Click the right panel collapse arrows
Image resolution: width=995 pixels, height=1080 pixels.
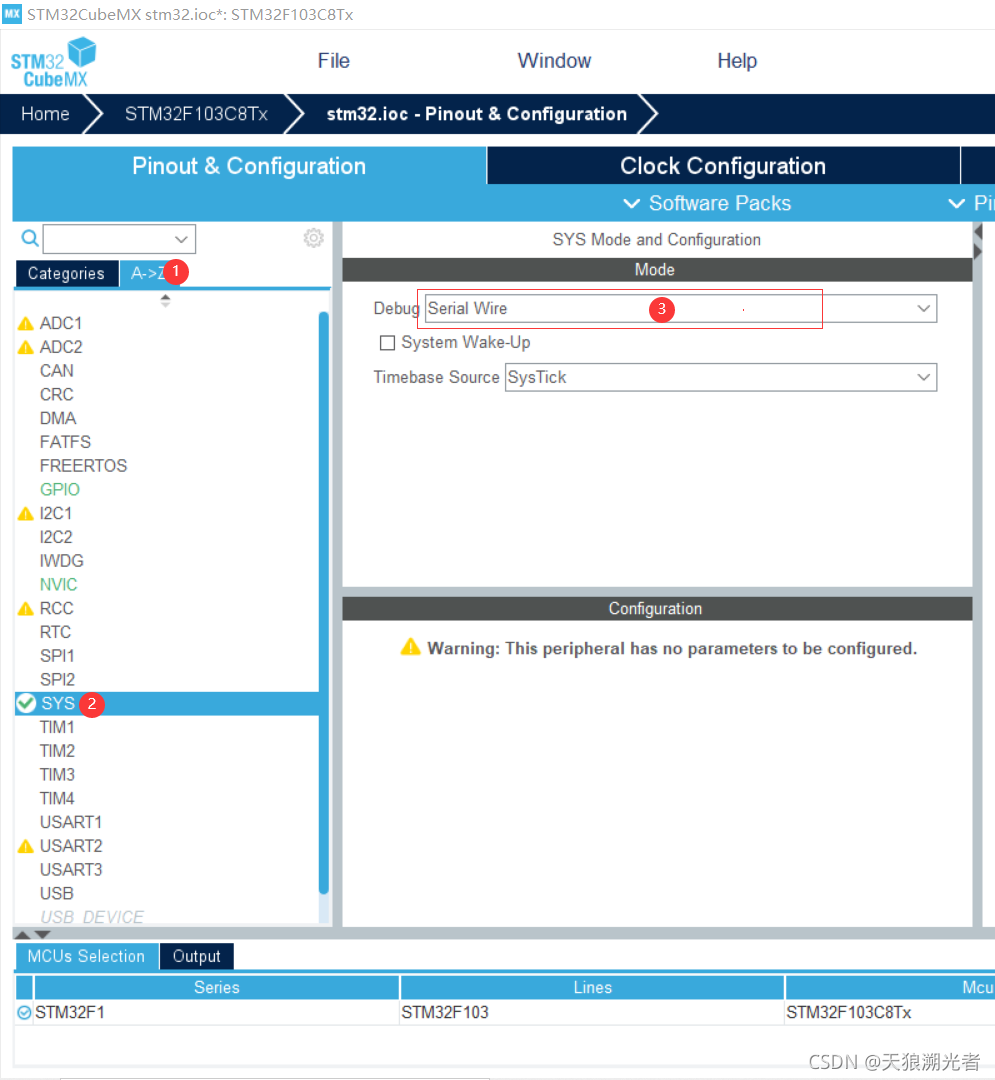click(978, 242)
